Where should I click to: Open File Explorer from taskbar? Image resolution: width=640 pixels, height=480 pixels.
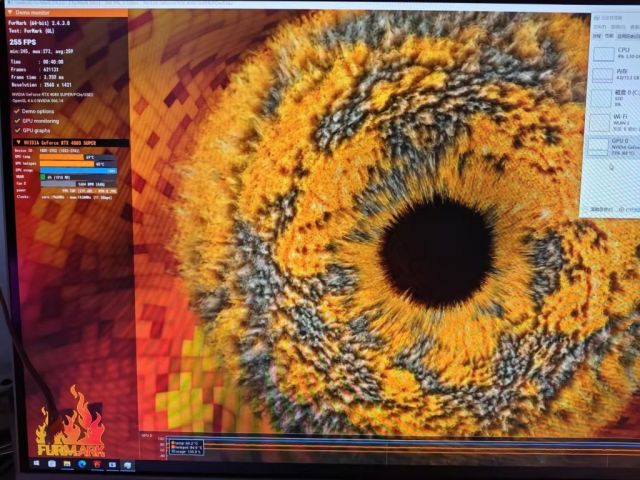pos(67,464)
